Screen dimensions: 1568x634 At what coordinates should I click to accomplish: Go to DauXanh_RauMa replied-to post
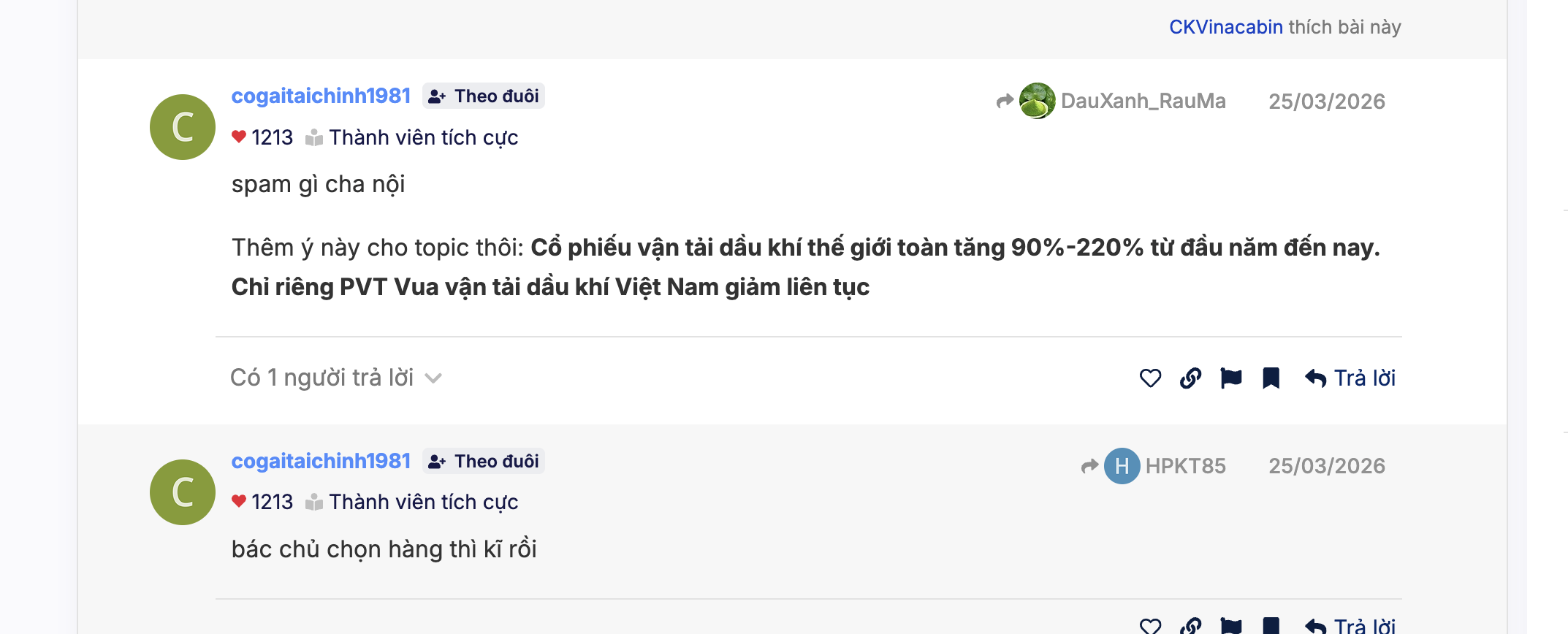(x=1143, y=101)
